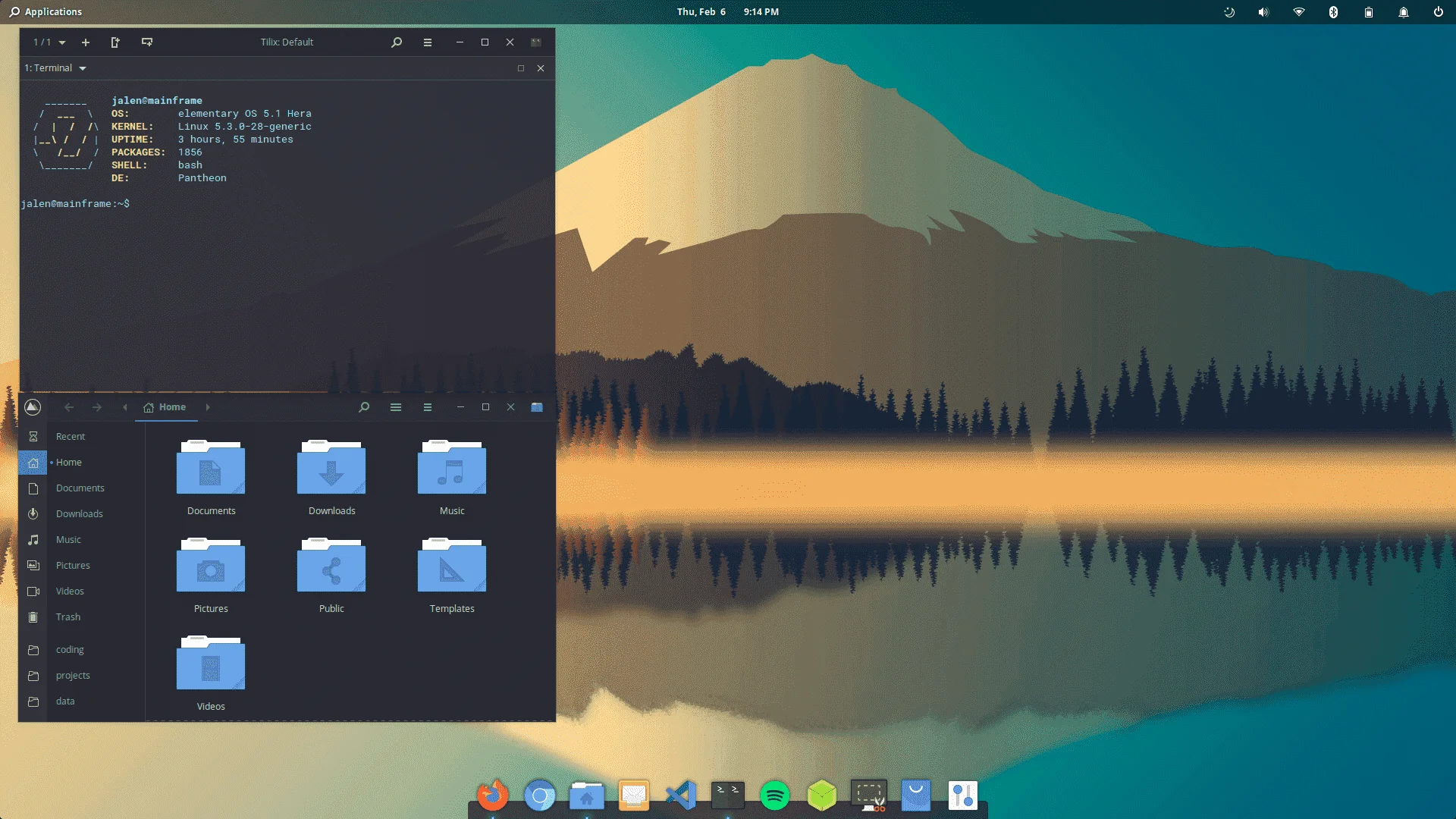
Task: Select Documents in sidebar
Action: 81,488
